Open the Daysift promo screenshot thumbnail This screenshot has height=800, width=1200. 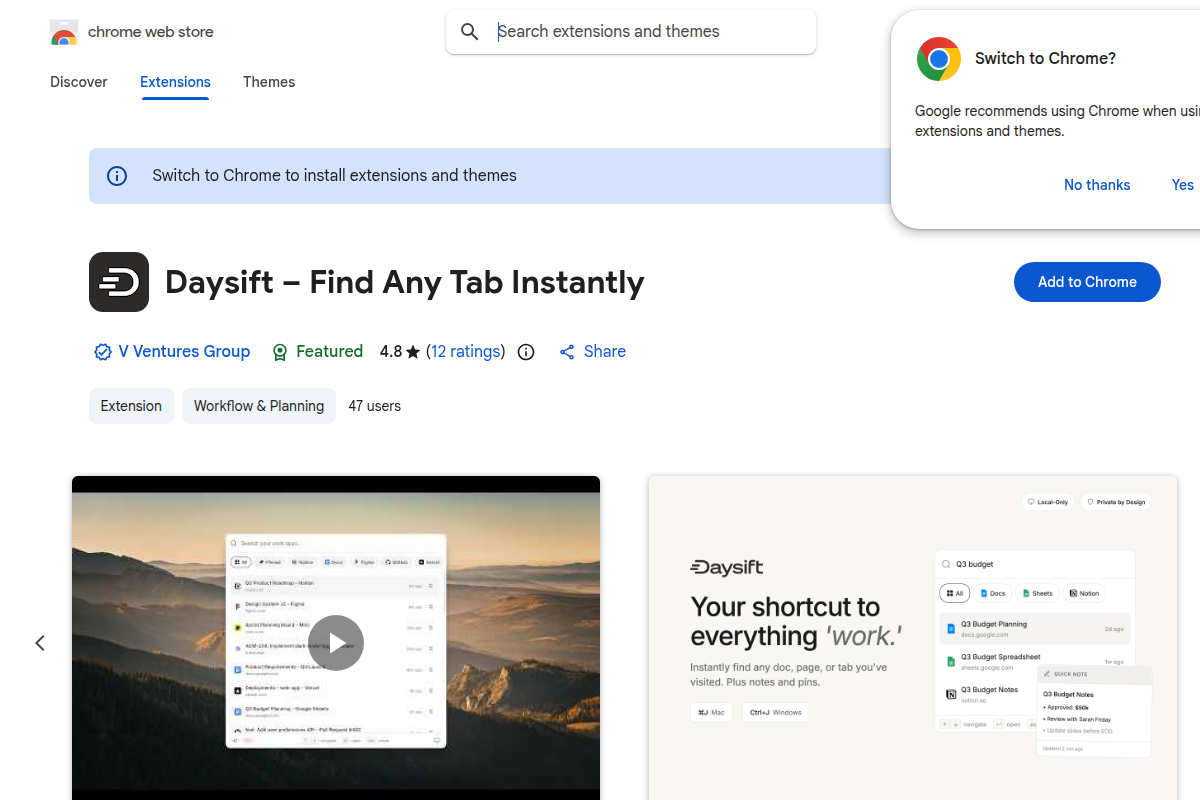tap(913, 638)
